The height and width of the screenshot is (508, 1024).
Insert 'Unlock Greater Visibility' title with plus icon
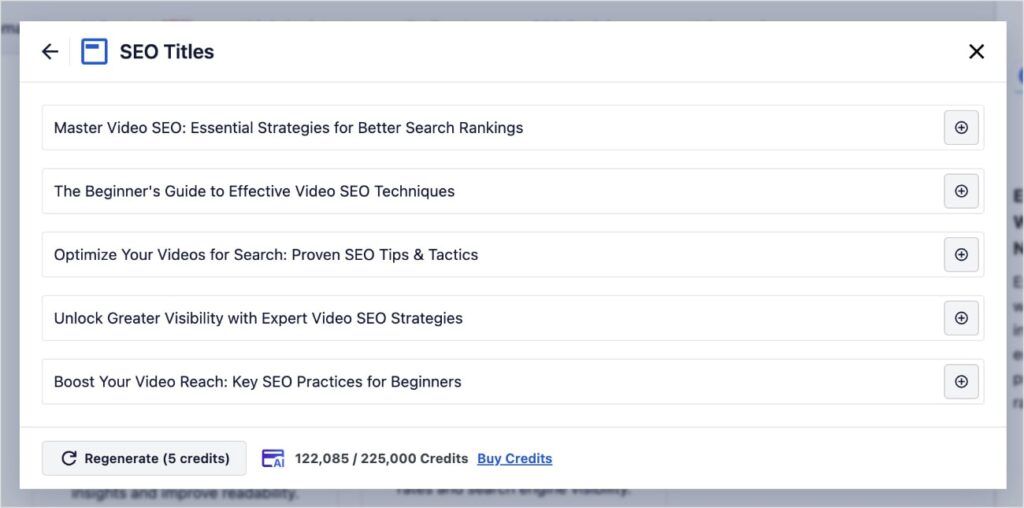point(961,318)
